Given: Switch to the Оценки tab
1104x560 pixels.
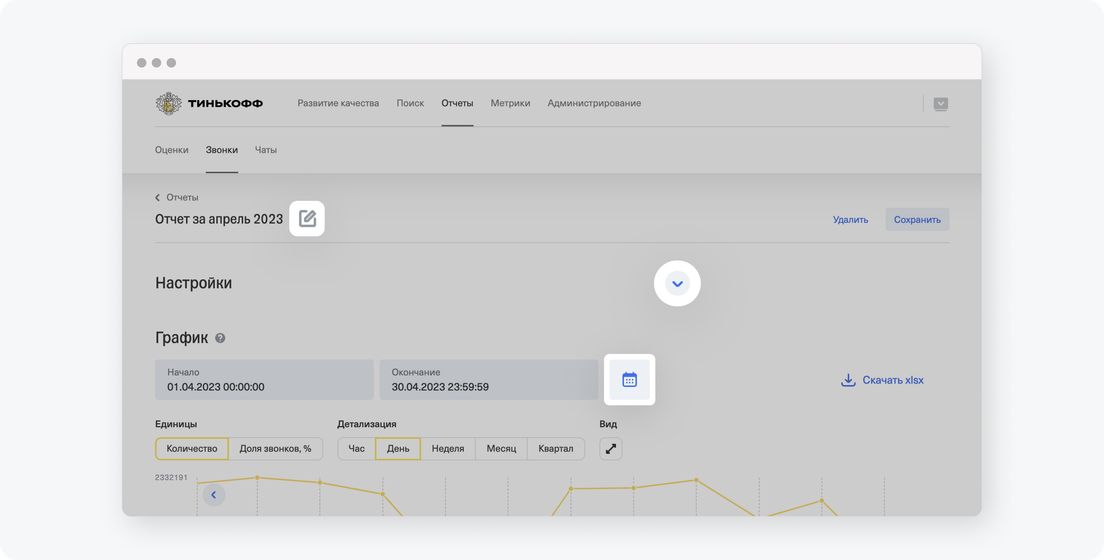Looking at the screenshot, I should (172, 149).
